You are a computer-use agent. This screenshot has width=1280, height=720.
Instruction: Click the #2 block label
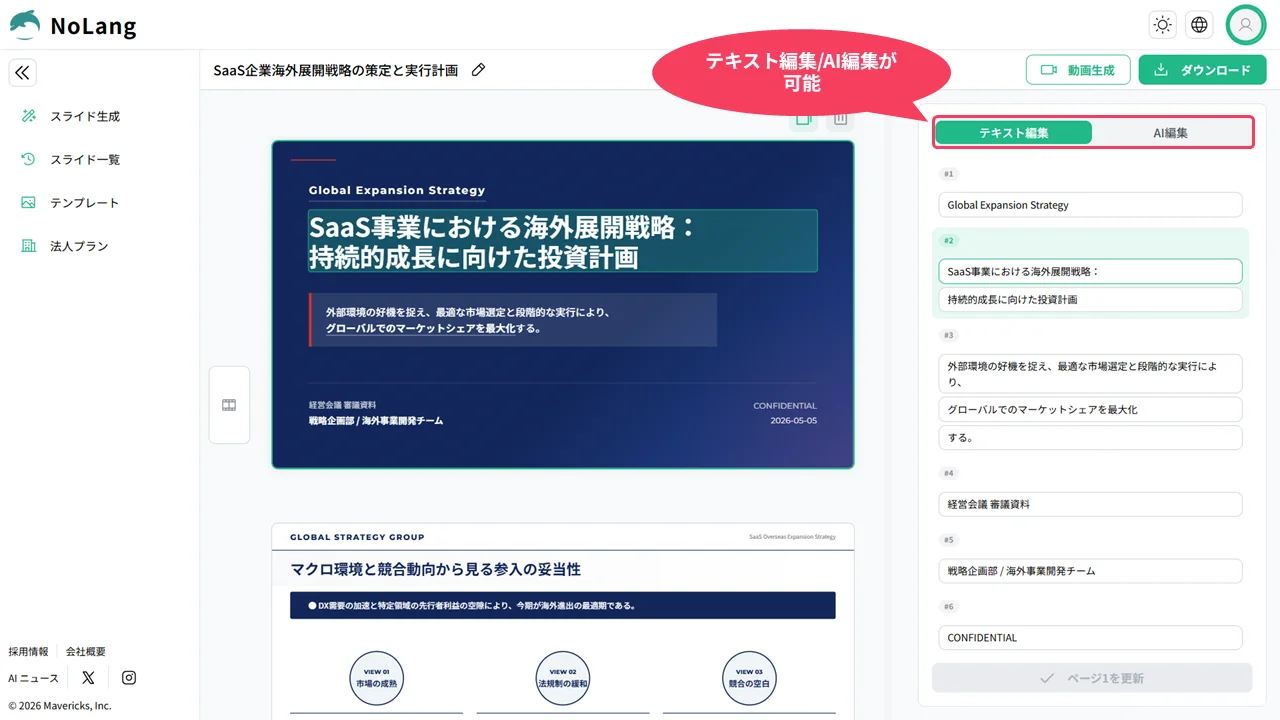tap(949, 241)
